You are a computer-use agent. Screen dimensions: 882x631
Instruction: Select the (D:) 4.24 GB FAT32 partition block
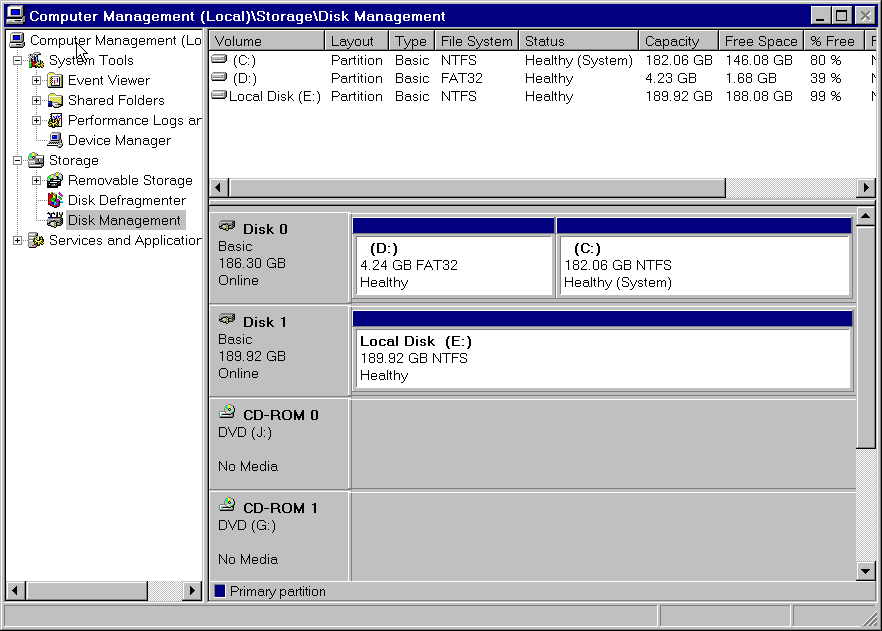point(453,258)
